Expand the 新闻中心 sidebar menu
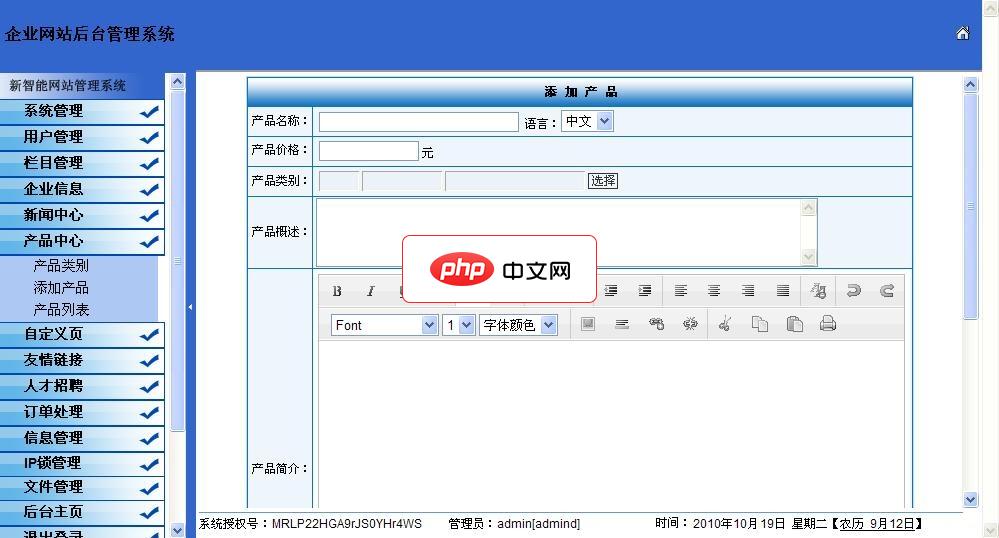 (82, 215)
